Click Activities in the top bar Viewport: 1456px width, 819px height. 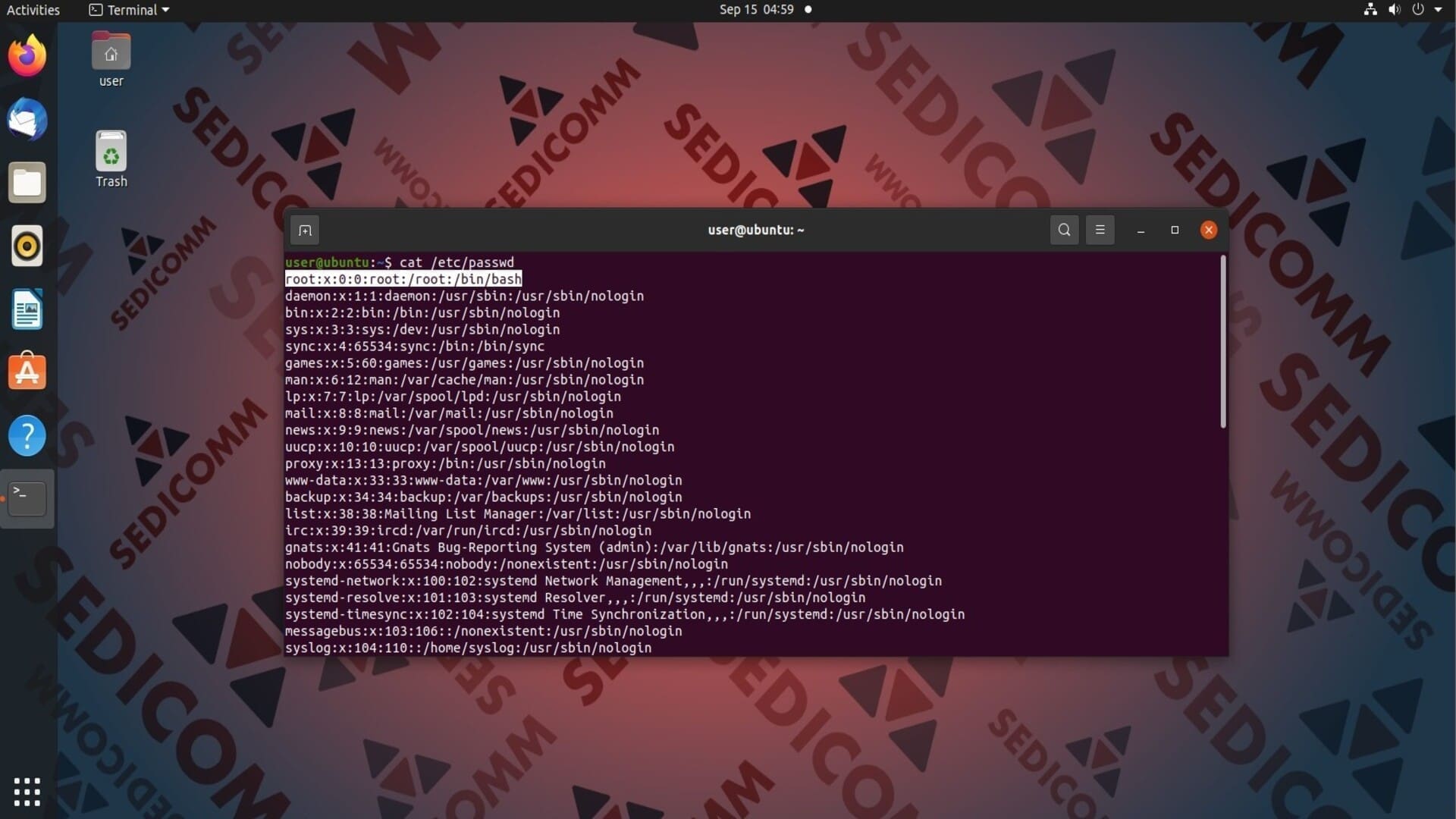coord(33,10)
